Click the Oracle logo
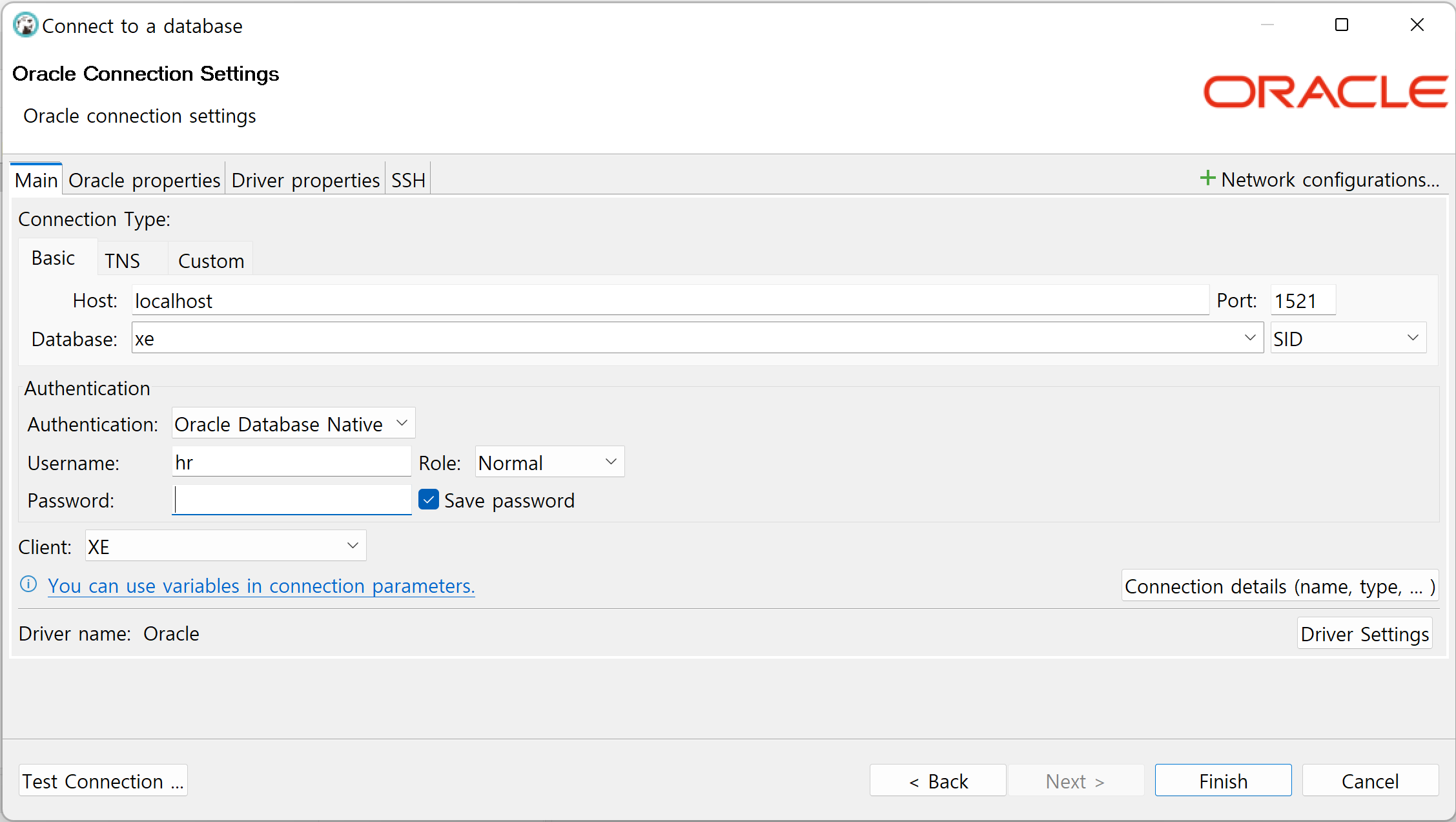The image size is (1456, 822). click(x=1325, y=92)
